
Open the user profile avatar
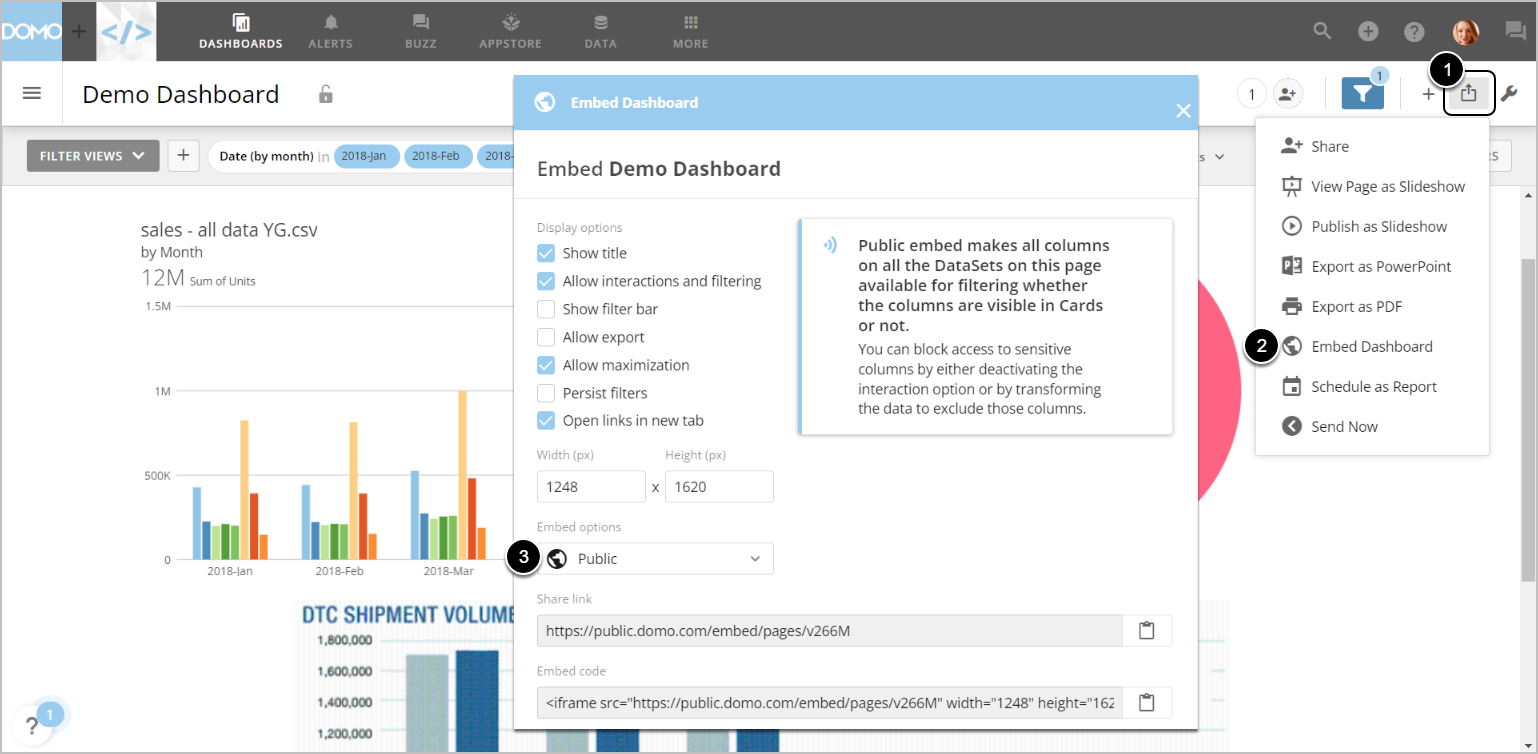point(1465,32)
